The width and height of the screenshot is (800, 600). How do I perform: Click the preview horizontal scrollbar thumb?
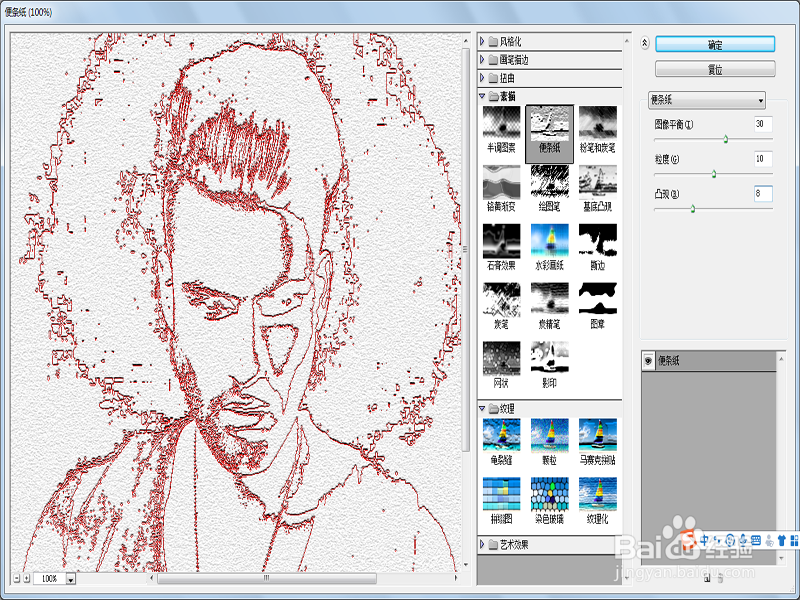click(267, 578)
